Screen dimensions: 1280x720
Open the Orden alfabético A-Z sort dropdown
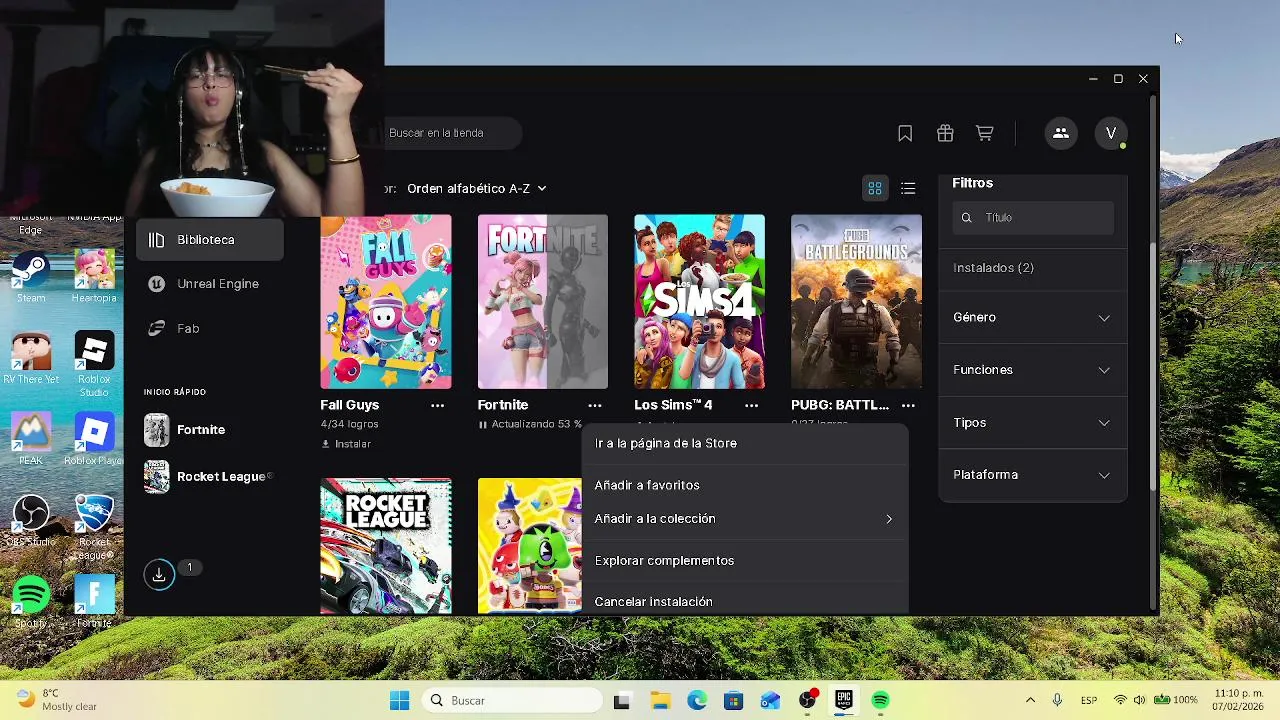pyautogui.click(x=477, y=188)
